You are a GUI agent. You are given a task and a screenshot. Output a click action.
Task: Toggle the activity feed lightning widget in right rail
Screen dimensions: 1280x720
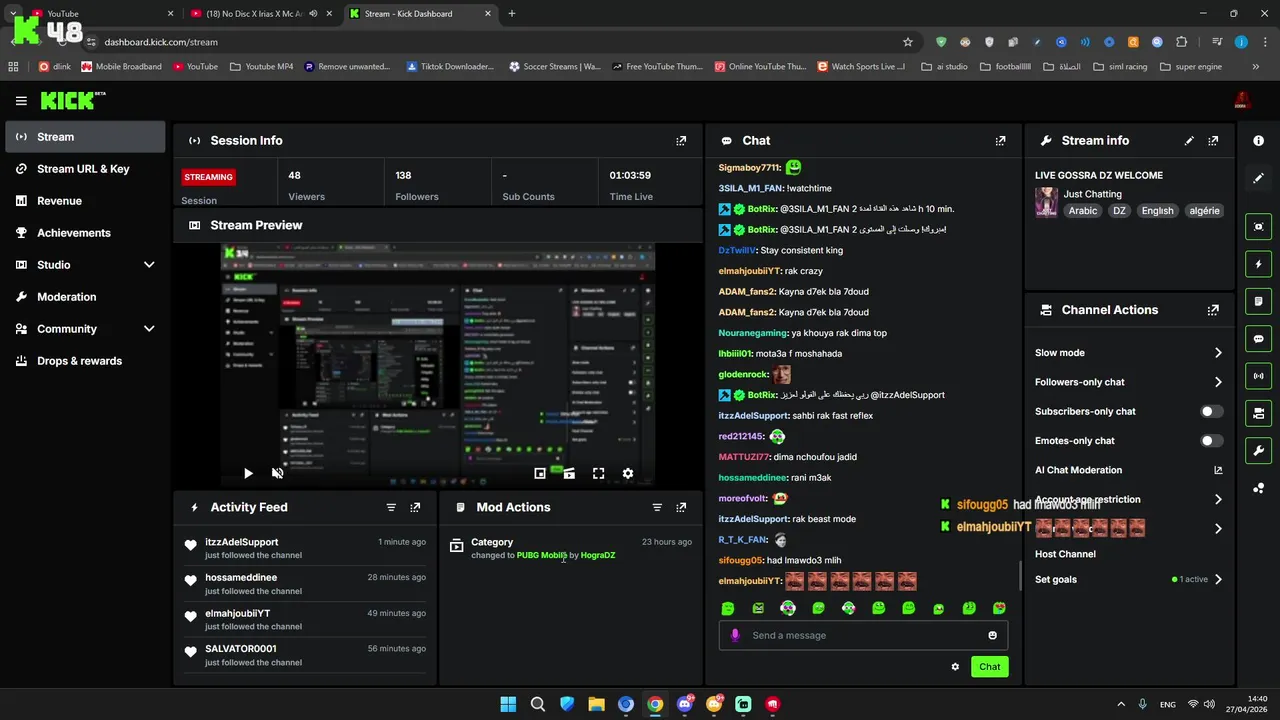click(x=1258, y=264)
